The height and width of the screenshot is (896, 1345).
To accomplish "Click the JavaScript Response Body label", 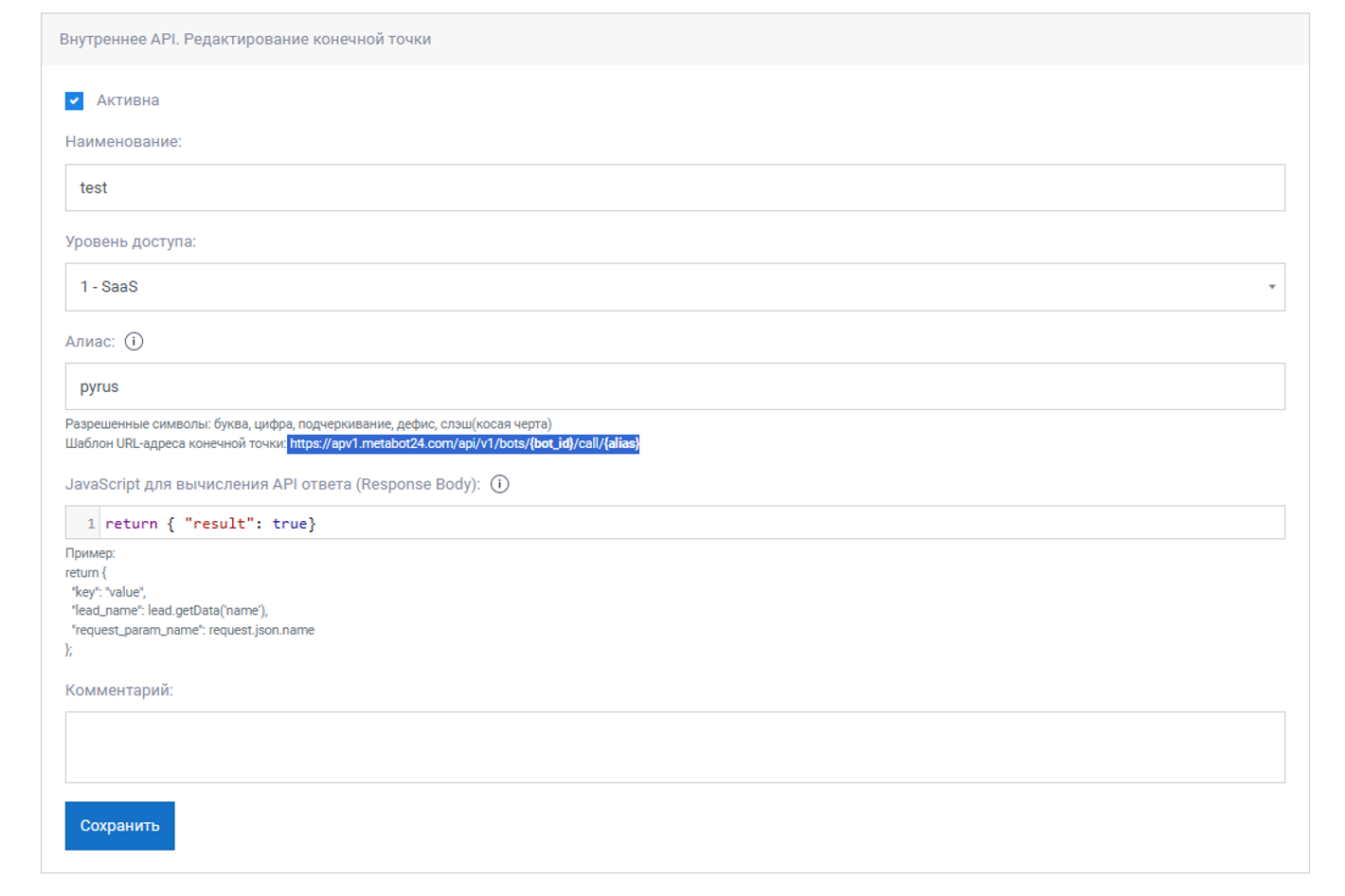I will point(273,484).
